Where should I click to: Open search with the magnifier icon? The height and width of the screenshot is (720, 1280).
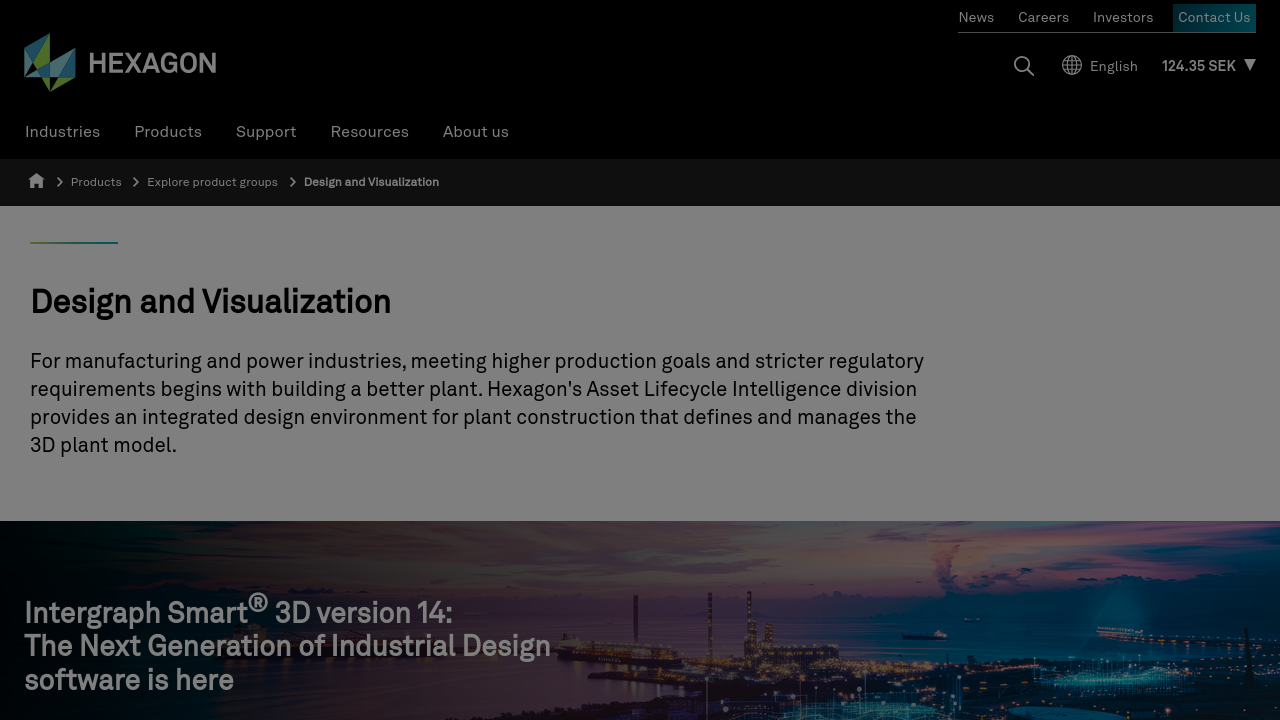1023,66
